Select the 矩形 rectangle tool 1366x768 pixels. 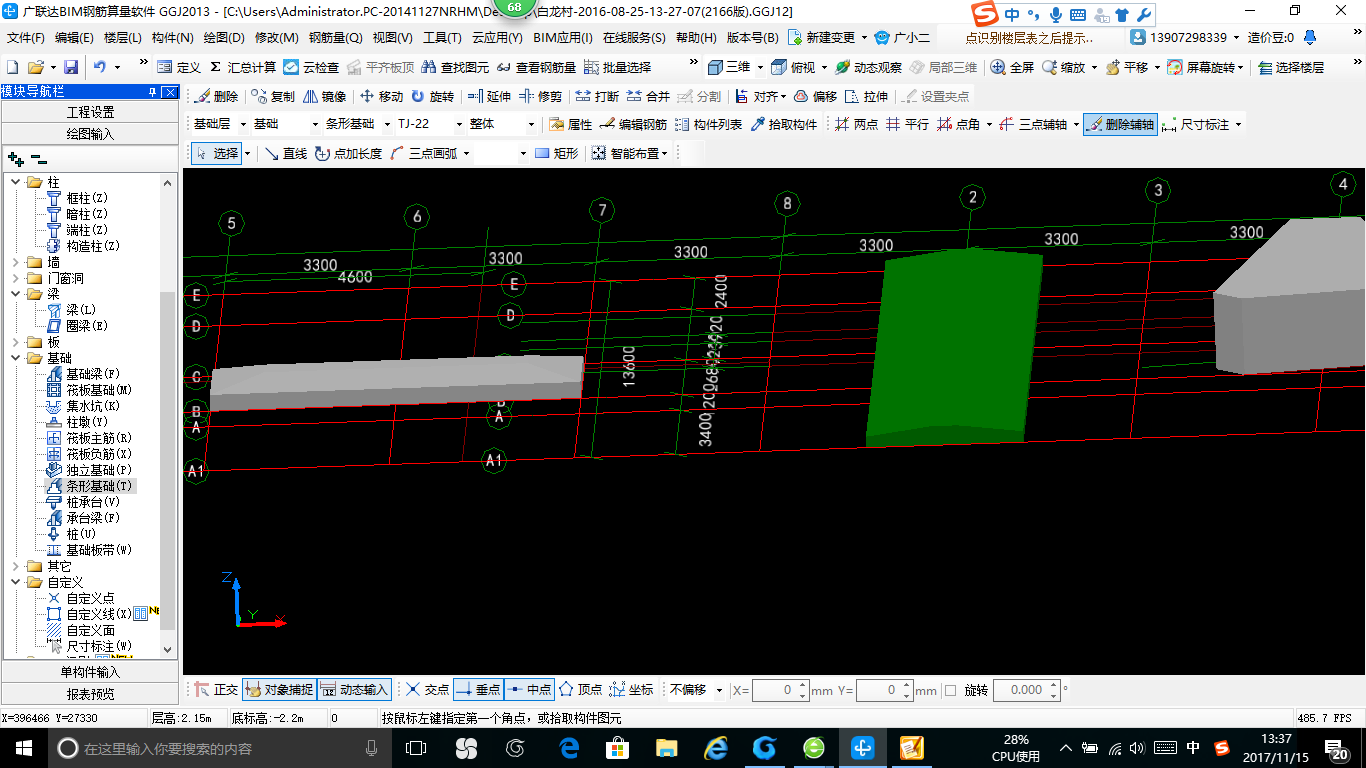point(557,153)
